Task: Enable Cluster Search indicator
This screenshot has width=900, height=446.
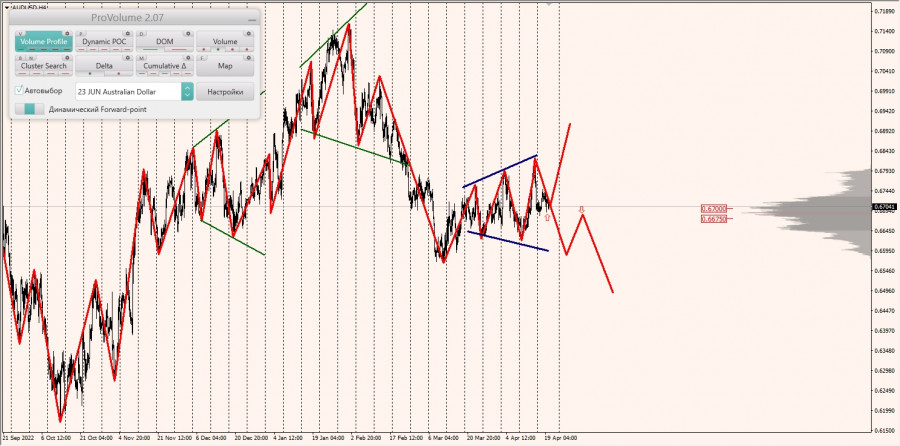Action: (44, 65)
